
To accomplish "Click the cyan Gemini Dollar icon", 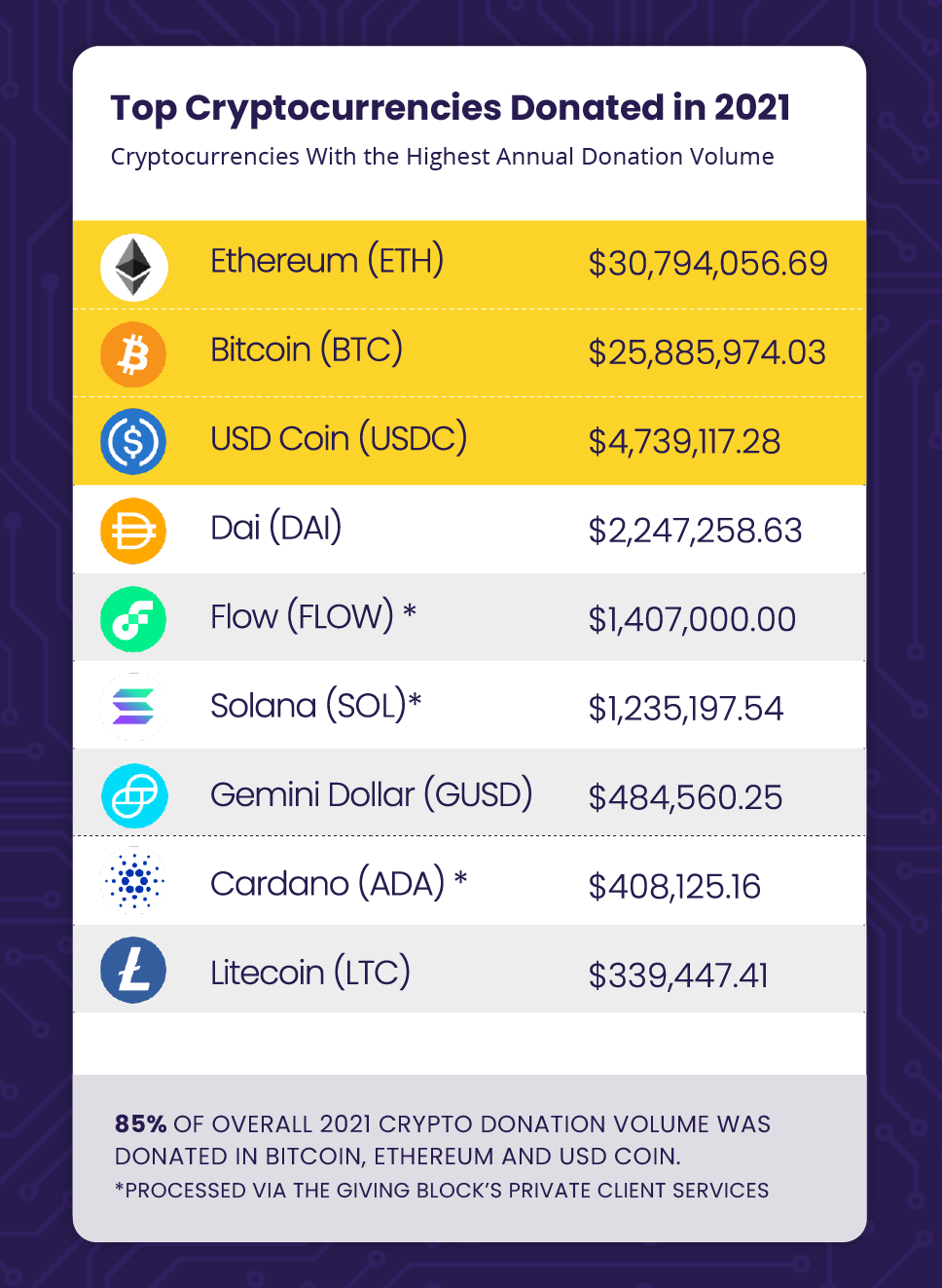I will click(134, 796).
